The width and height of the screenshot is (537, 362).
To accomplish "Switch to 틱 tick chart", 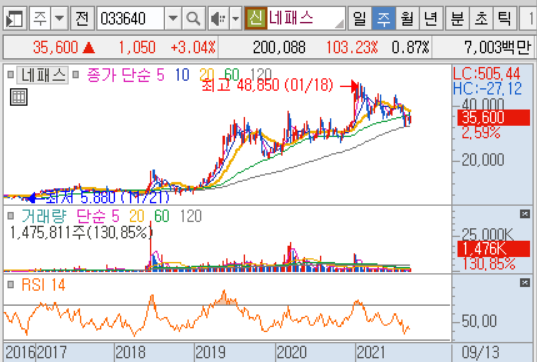I will tap(505, 18).
